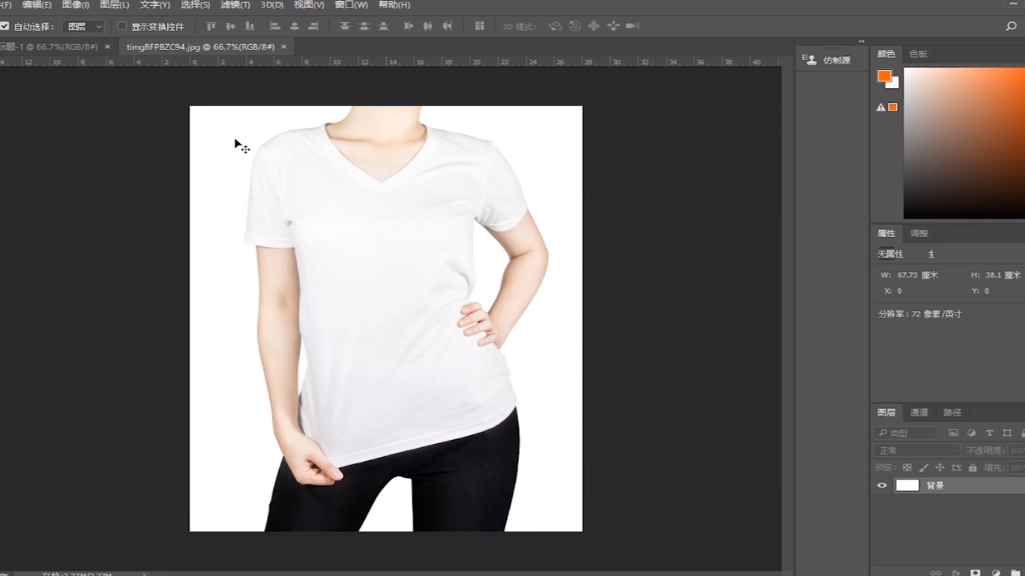Click the Align right edges icon
This screenshot has width=1025, height=576.
[x=314, y=26]
